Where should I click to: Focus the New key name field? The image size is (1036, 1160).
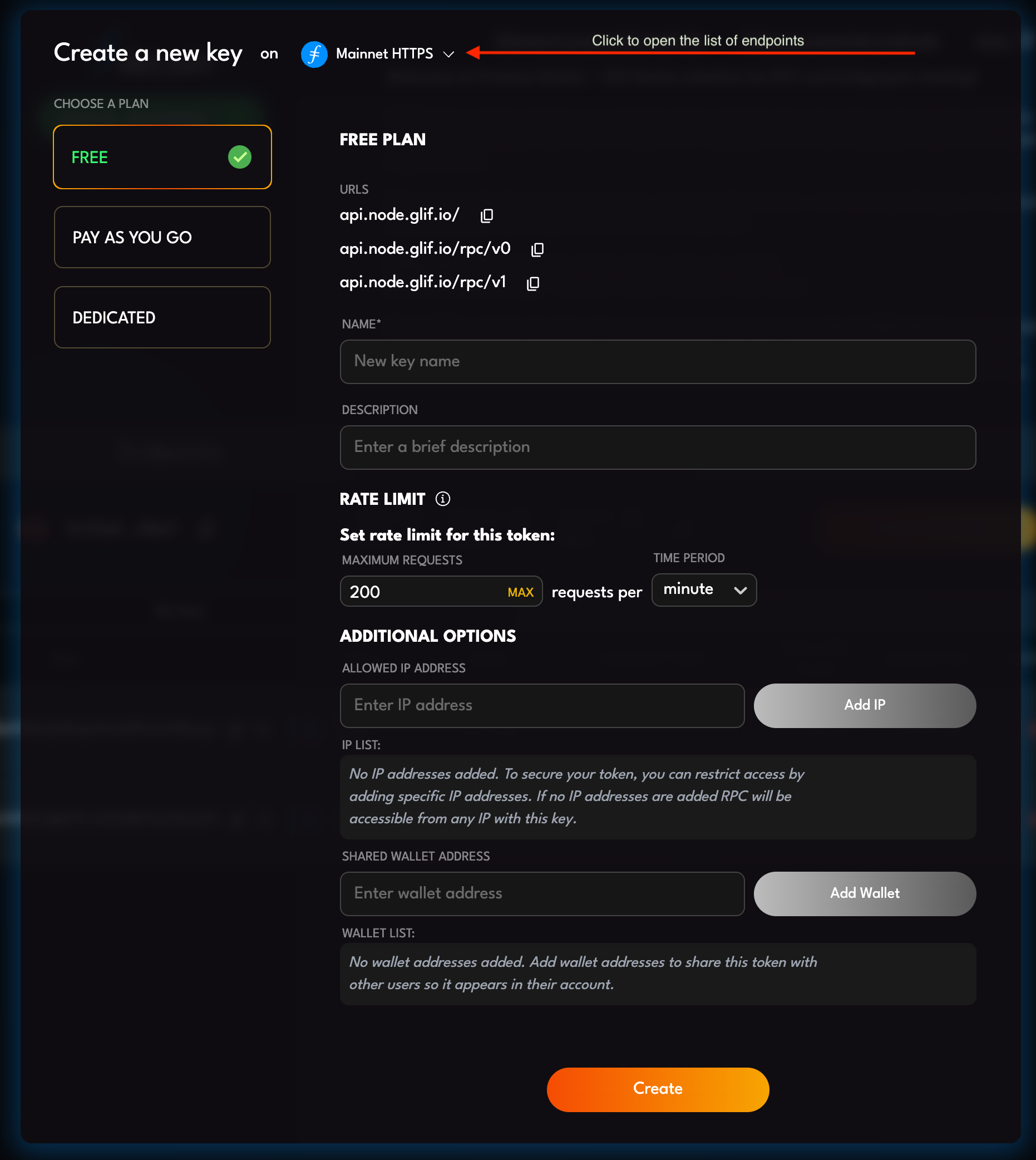pyautogui.click(x=658, y=362)
